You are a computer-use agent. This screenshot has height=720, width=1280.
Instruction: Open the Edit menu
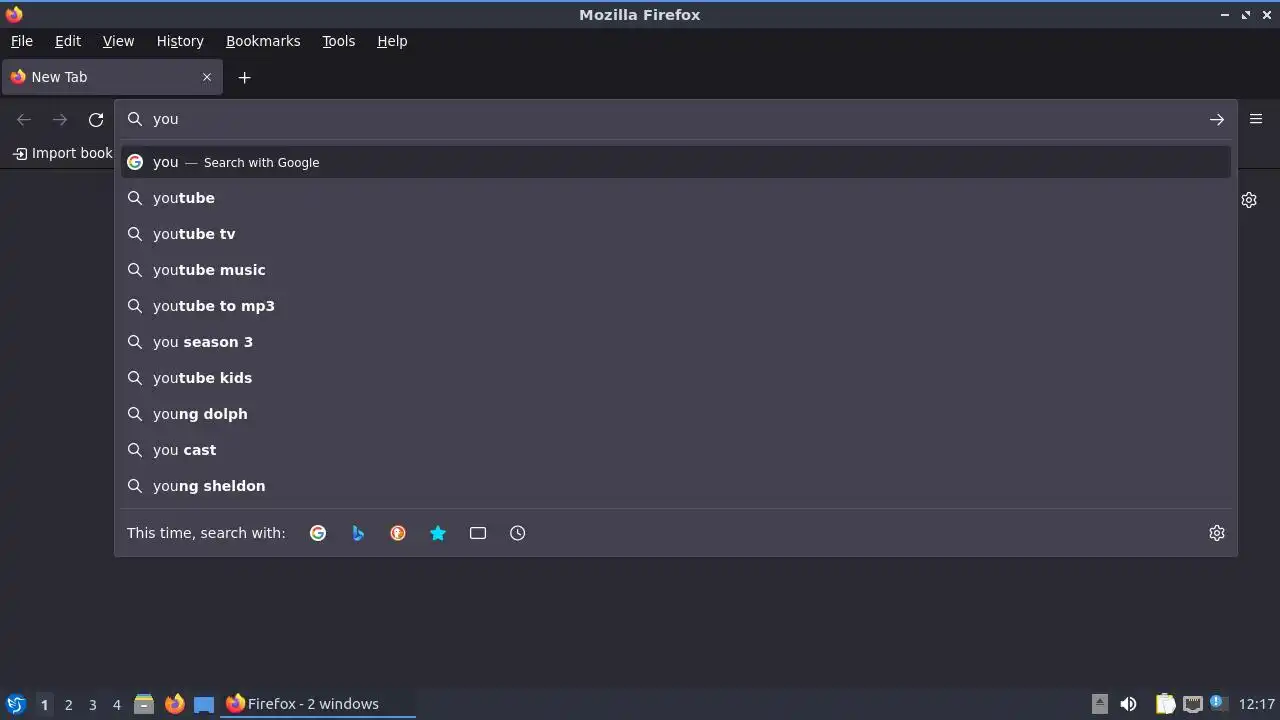[68, 41]
